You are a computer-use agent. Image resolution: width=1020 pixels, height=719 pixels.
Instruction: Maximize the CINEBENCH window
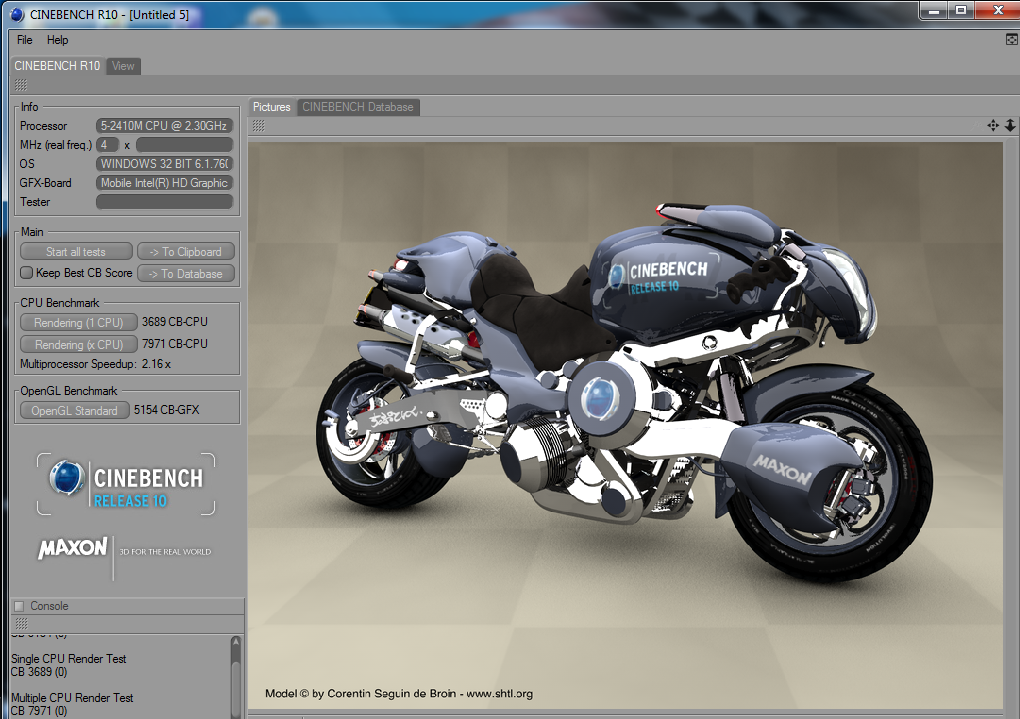coord(961,10)
